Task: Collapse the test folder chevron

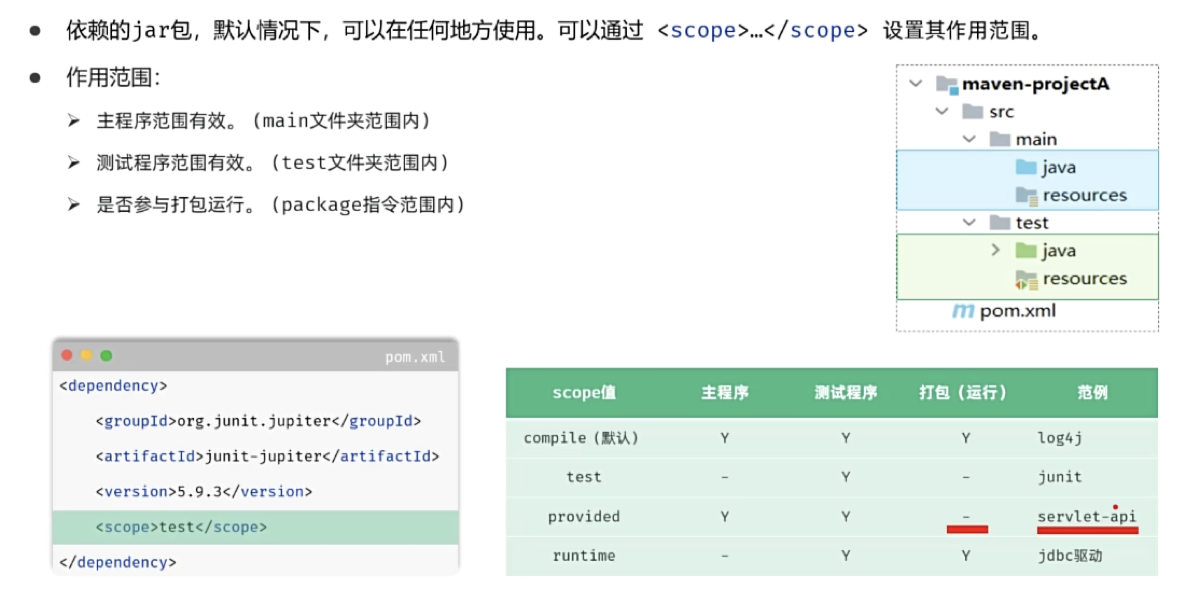Action: [969, 222]
